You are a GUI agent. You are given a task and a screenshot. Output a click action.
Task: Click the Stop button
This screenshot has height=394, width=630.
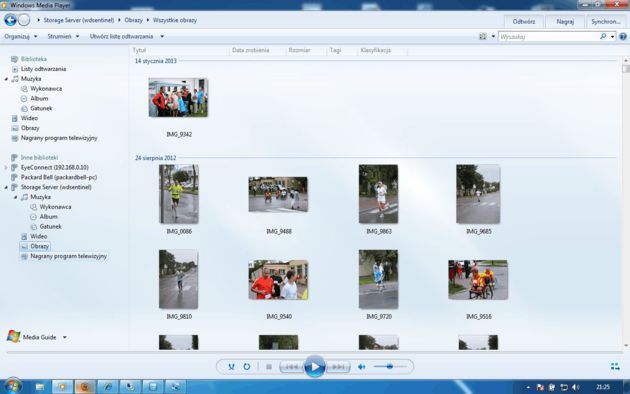(x=269, y=367)
